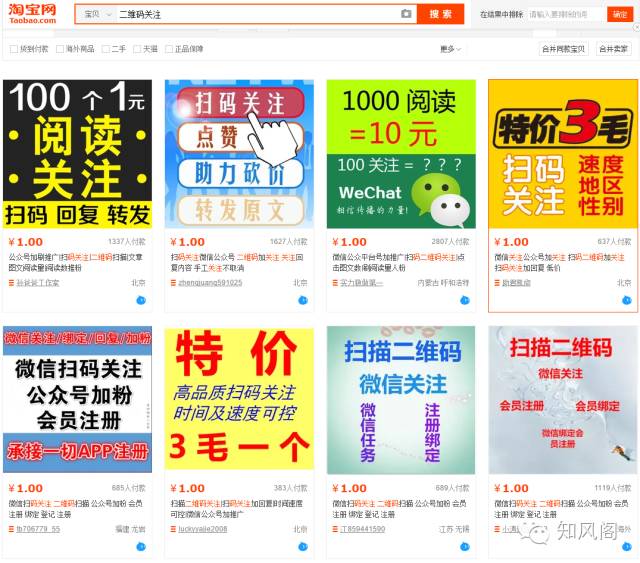Image resolution: width=640 pixels, height=563 pixels.
Task: Open seller zhenguang591025's shop link
Action: click(210, 283)
